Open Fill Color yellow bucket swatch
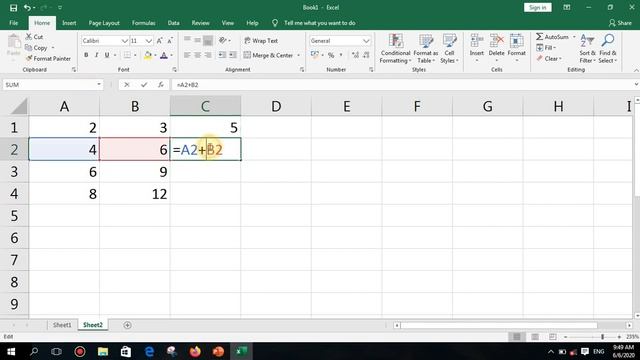The height and width of the screenshot is (360, 640). [148, 55]
